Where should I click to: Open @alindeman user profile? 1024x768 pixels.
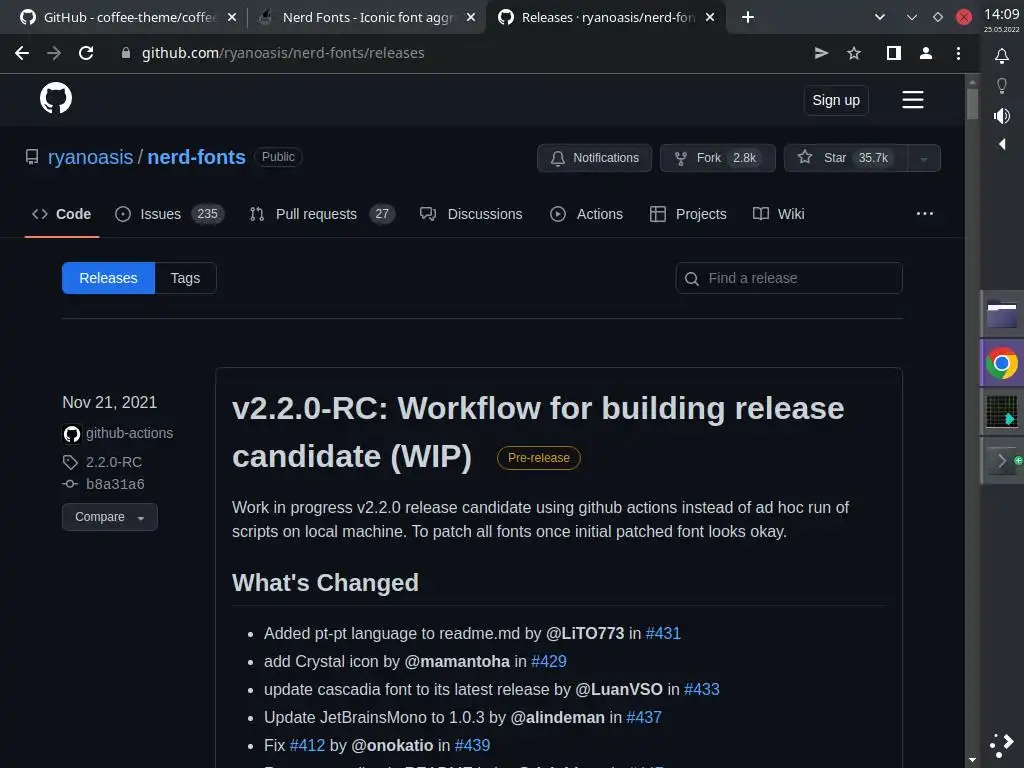pos(557,718)
